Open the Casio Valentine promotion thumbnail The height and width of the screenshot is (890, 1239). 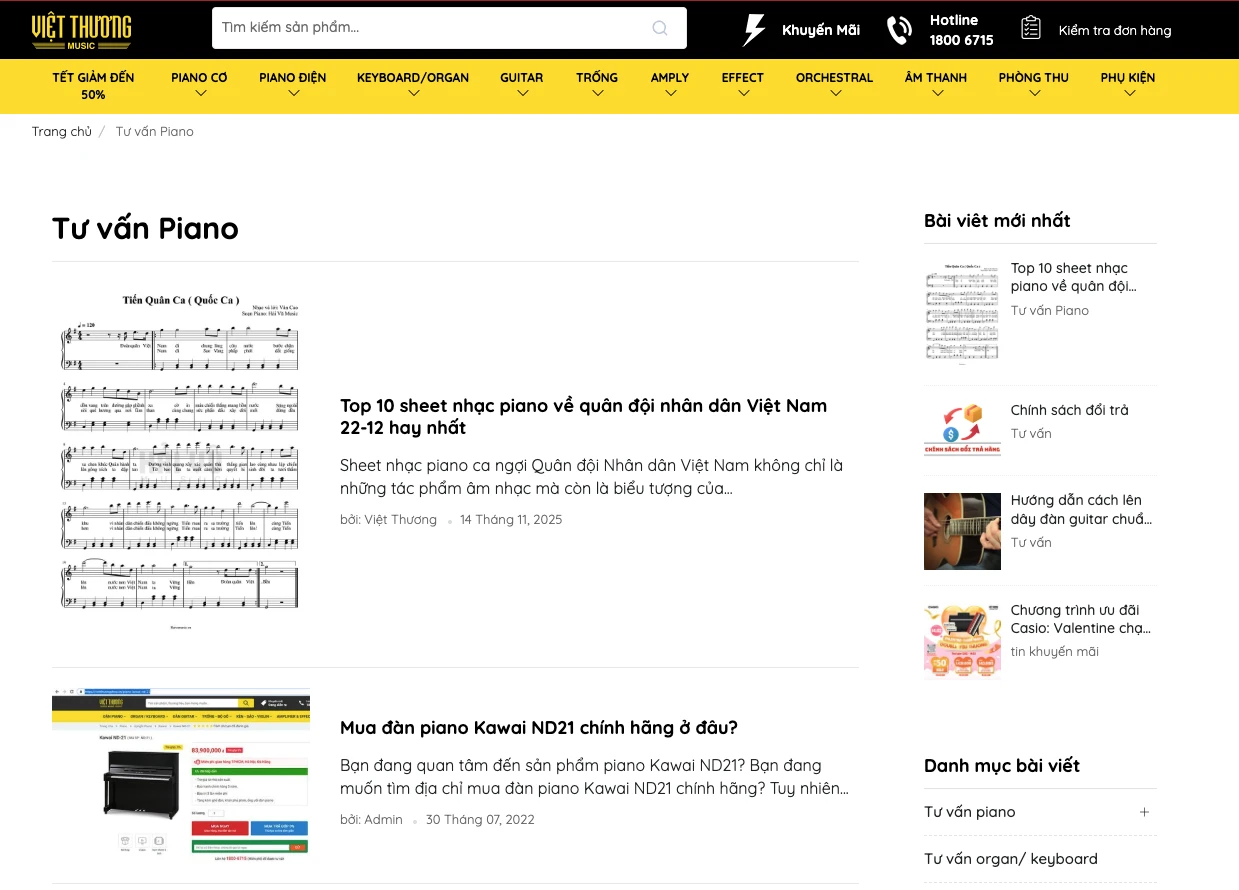click(961, 641)
